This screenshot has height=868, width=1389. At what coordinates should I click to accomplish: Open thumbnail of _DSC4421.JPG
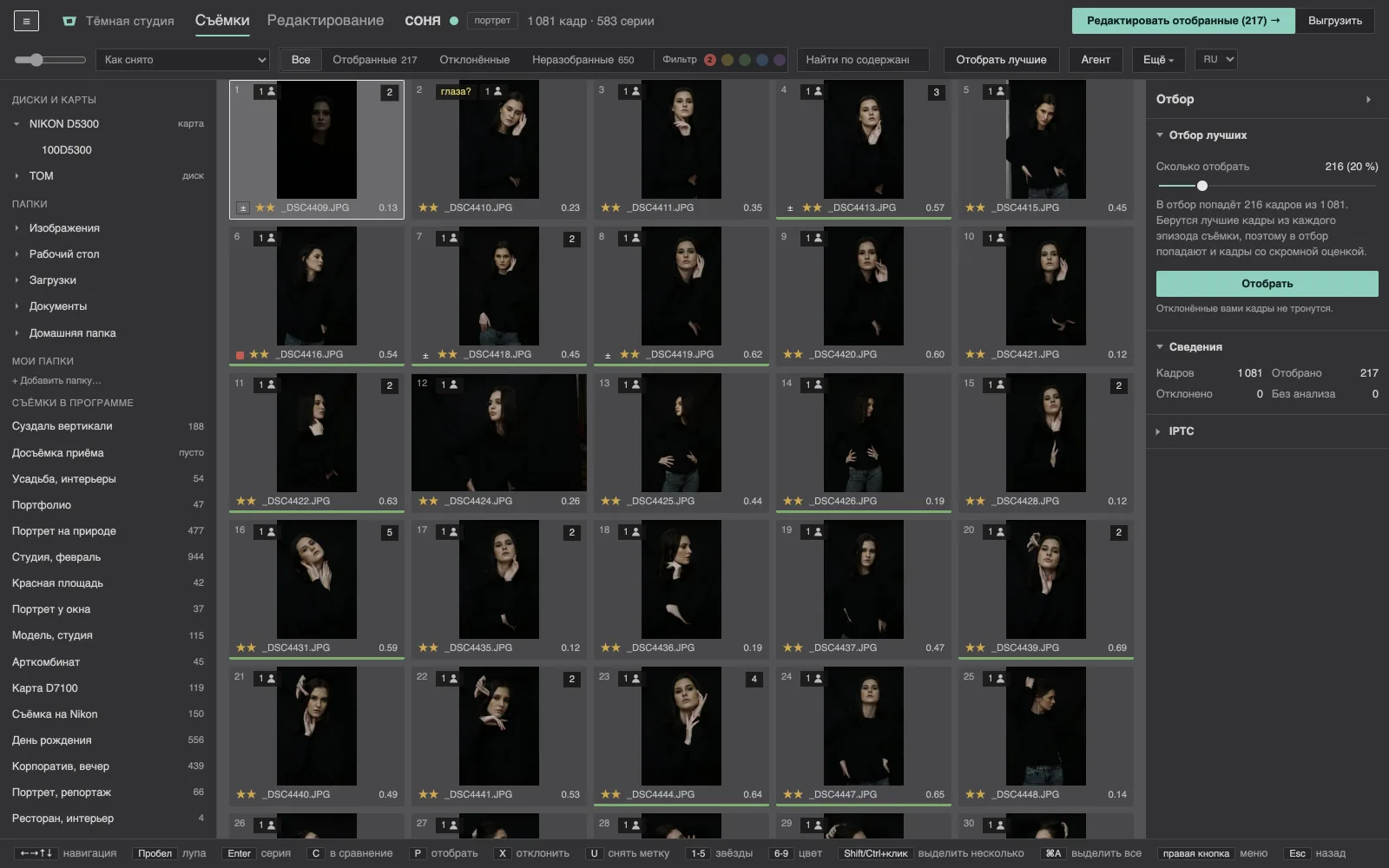(x=1046, y=286)
